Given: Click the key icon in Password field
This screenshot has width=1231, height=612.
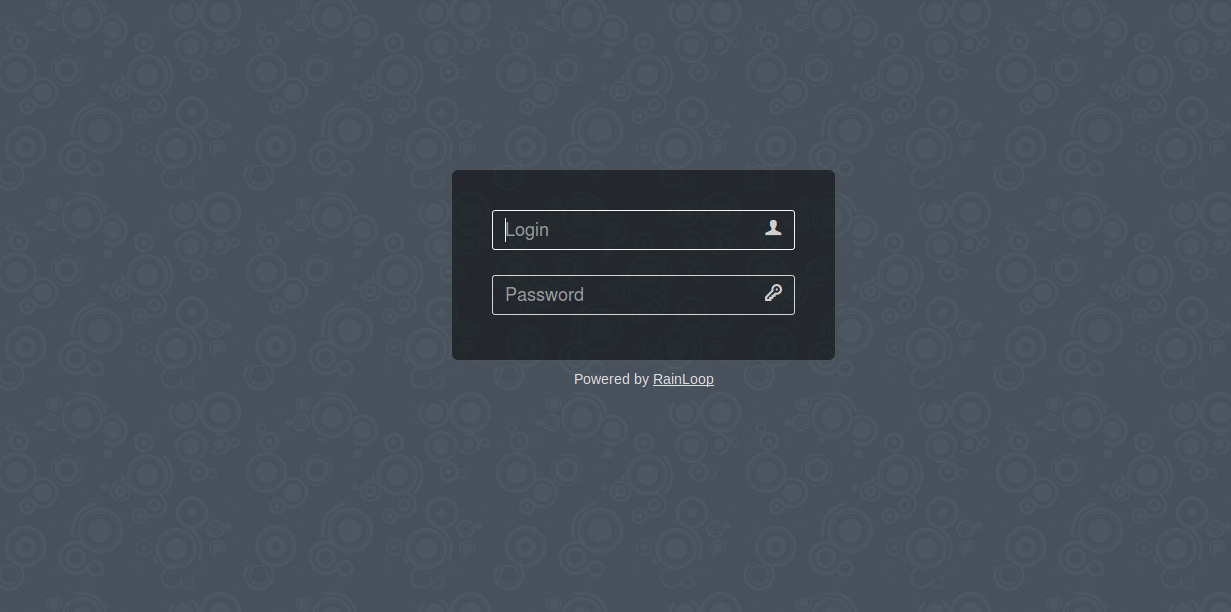Looking at the screenshot, I should [x=773, y=293].
